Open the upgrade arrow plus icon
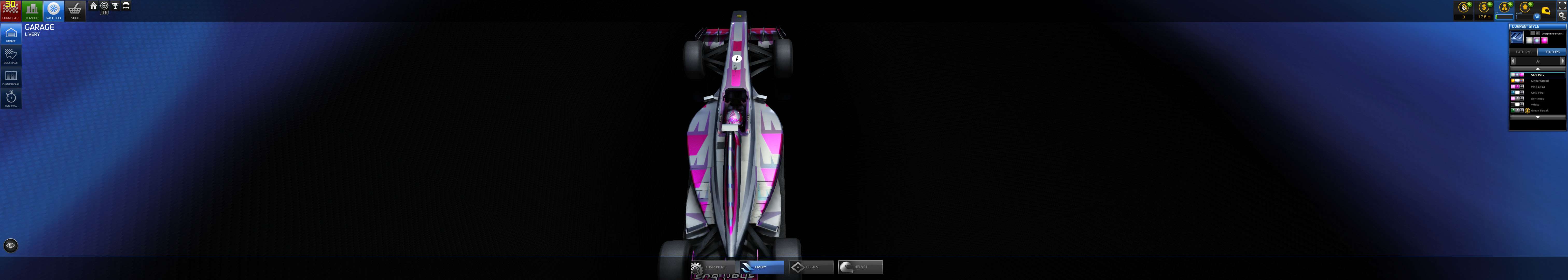Screen dimensions: 1568x280 [1531, 4]
